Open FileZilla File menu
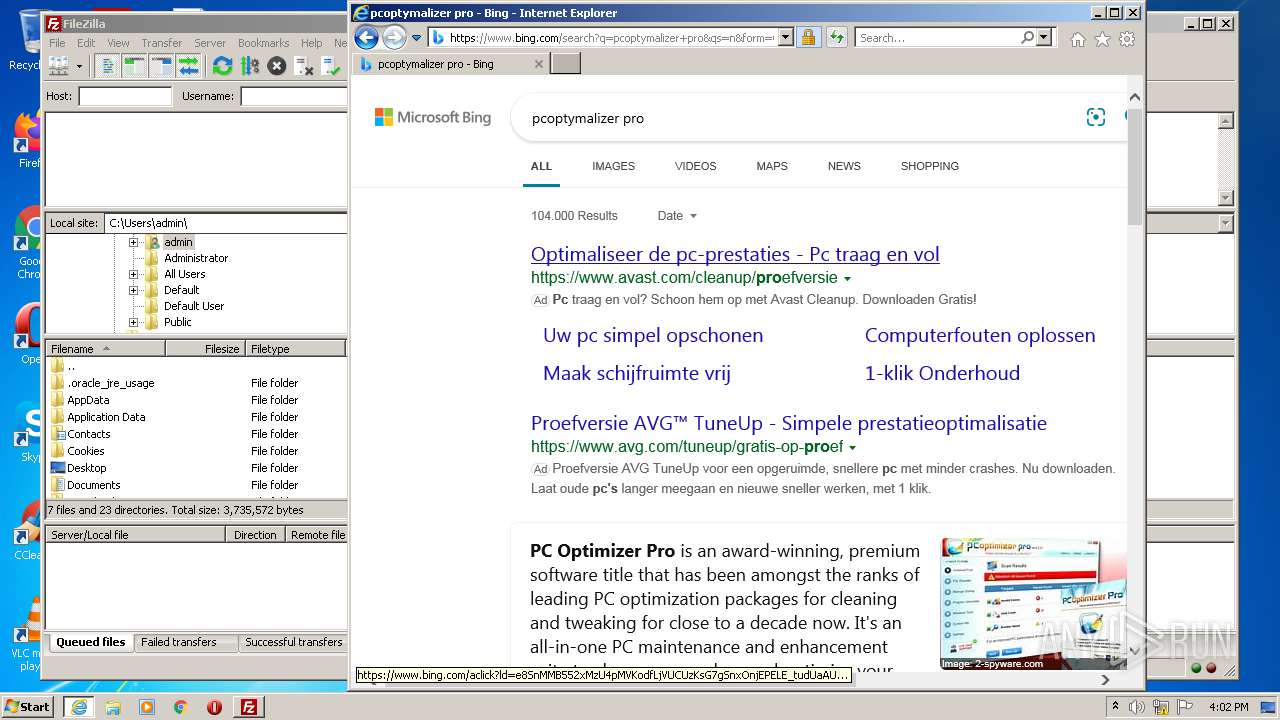The image size is (1280, 720). (x=57, y=43)
